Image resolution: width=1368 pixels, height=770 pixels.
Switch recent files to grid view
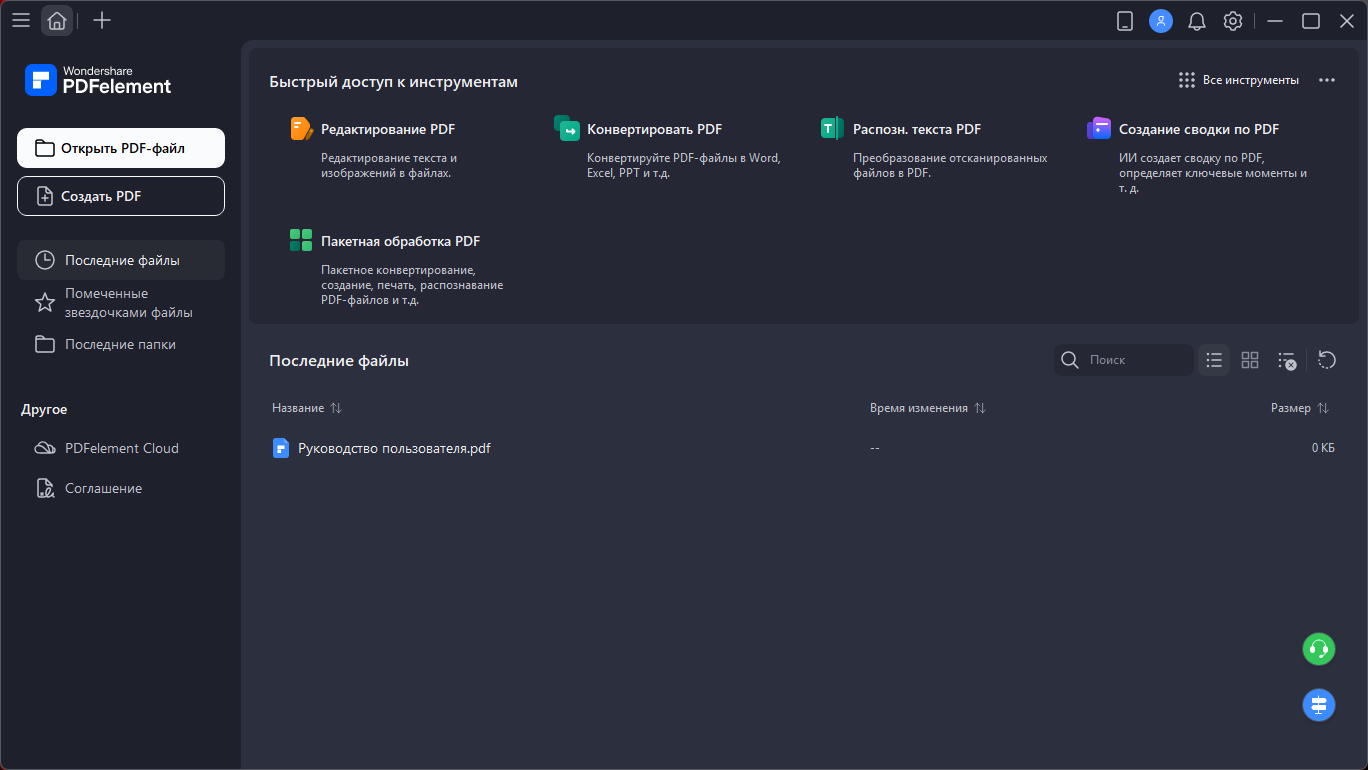[x=1250, y=360]
